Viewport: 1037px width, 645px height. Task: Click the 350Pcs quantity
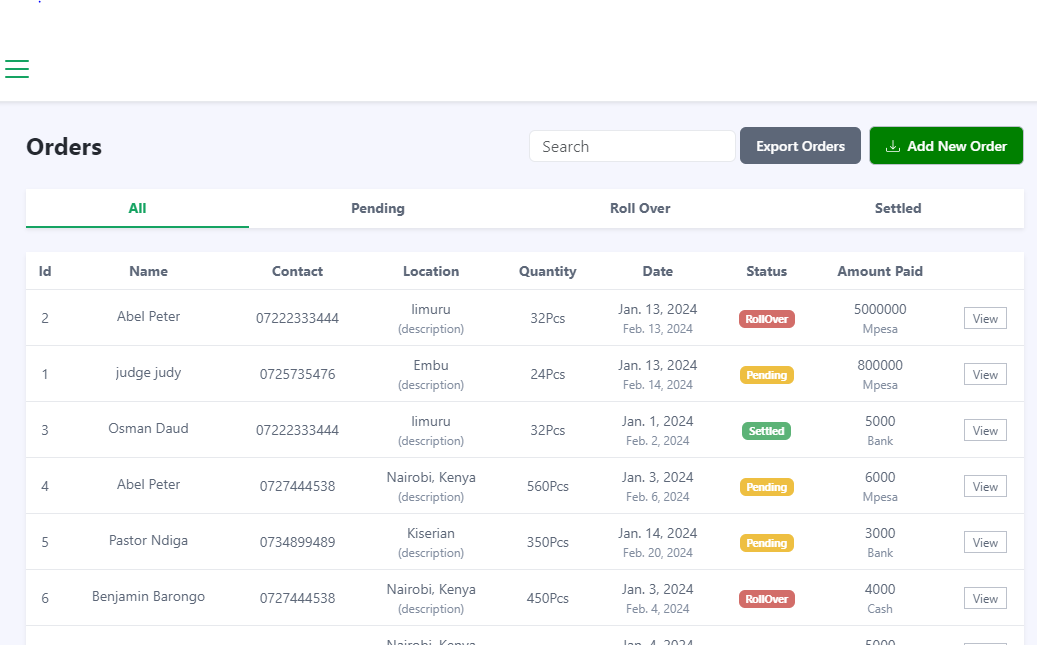click(x=548, y=542)
